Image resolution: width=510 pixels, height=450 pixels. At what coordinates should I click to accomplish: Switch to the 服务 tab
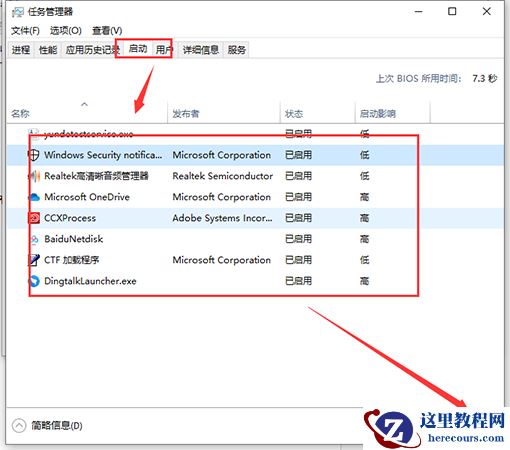pos(237,50)
